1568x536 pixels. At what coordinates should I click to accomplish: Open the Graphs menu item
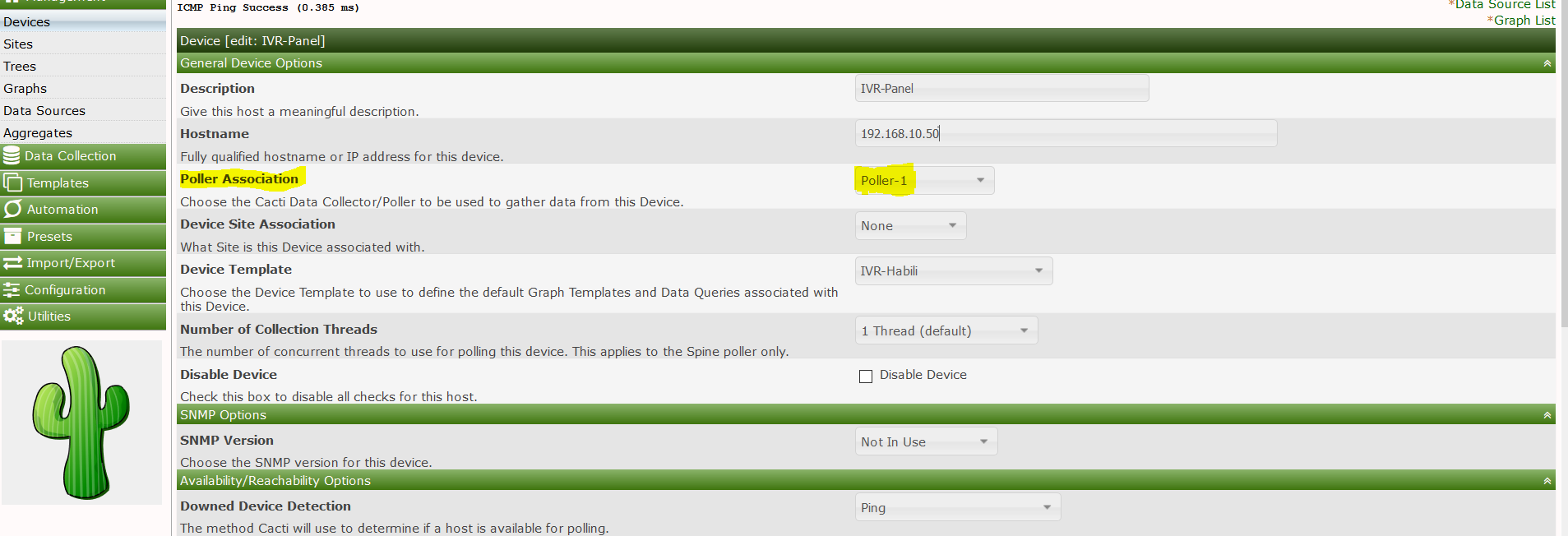coord(25,89)
